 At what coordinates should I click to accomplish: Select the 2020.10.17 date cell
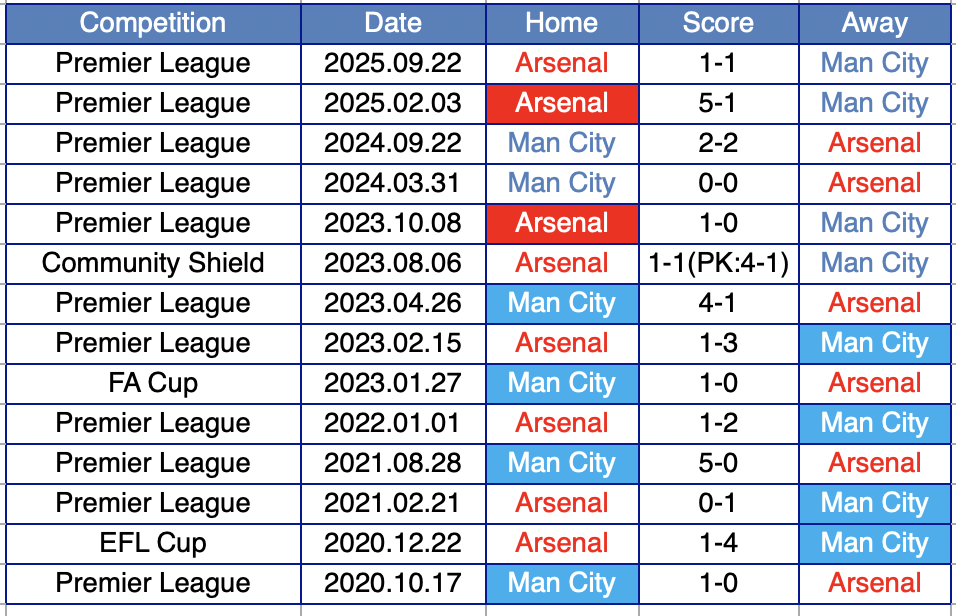click(x=392, y=583)
